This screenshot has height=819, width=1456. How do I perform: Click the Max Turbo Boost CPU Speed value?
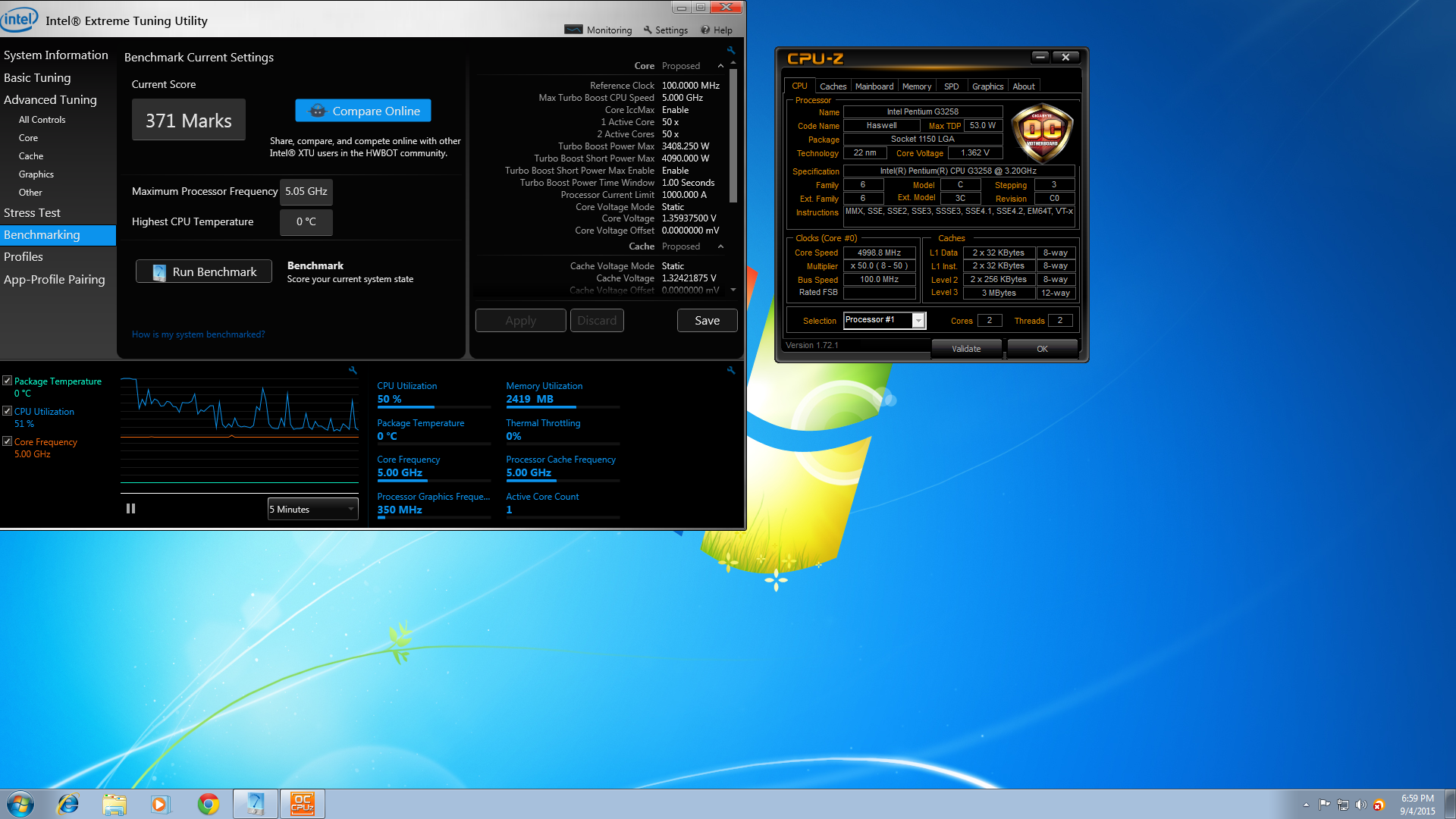682,98
